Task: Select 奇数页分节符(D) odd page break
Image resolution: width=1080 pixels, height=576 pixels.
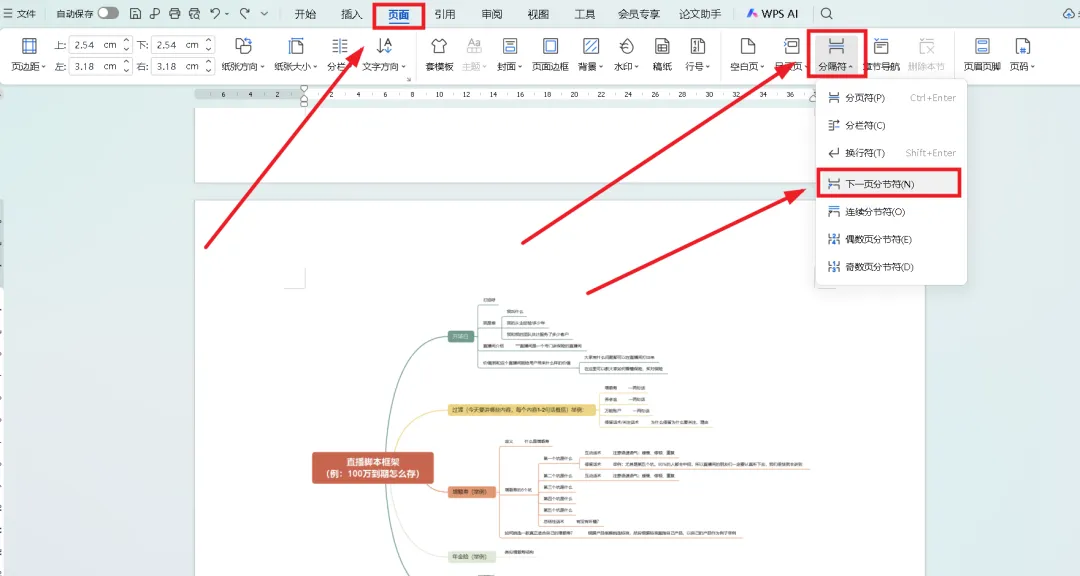Action: [x=891, y=267]
